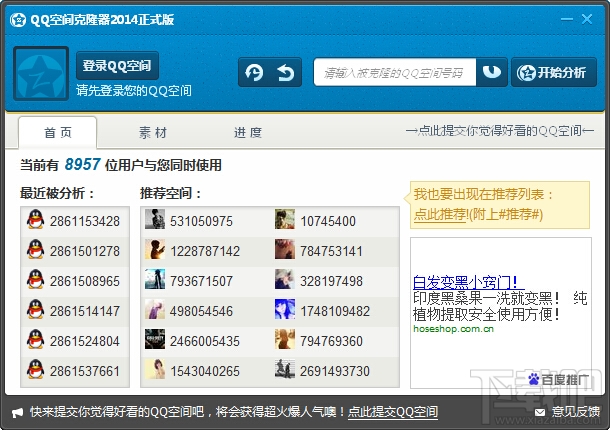610x430 pixels.
Task: Click the history clock icon in toolbar
Action: click(254, 72)
